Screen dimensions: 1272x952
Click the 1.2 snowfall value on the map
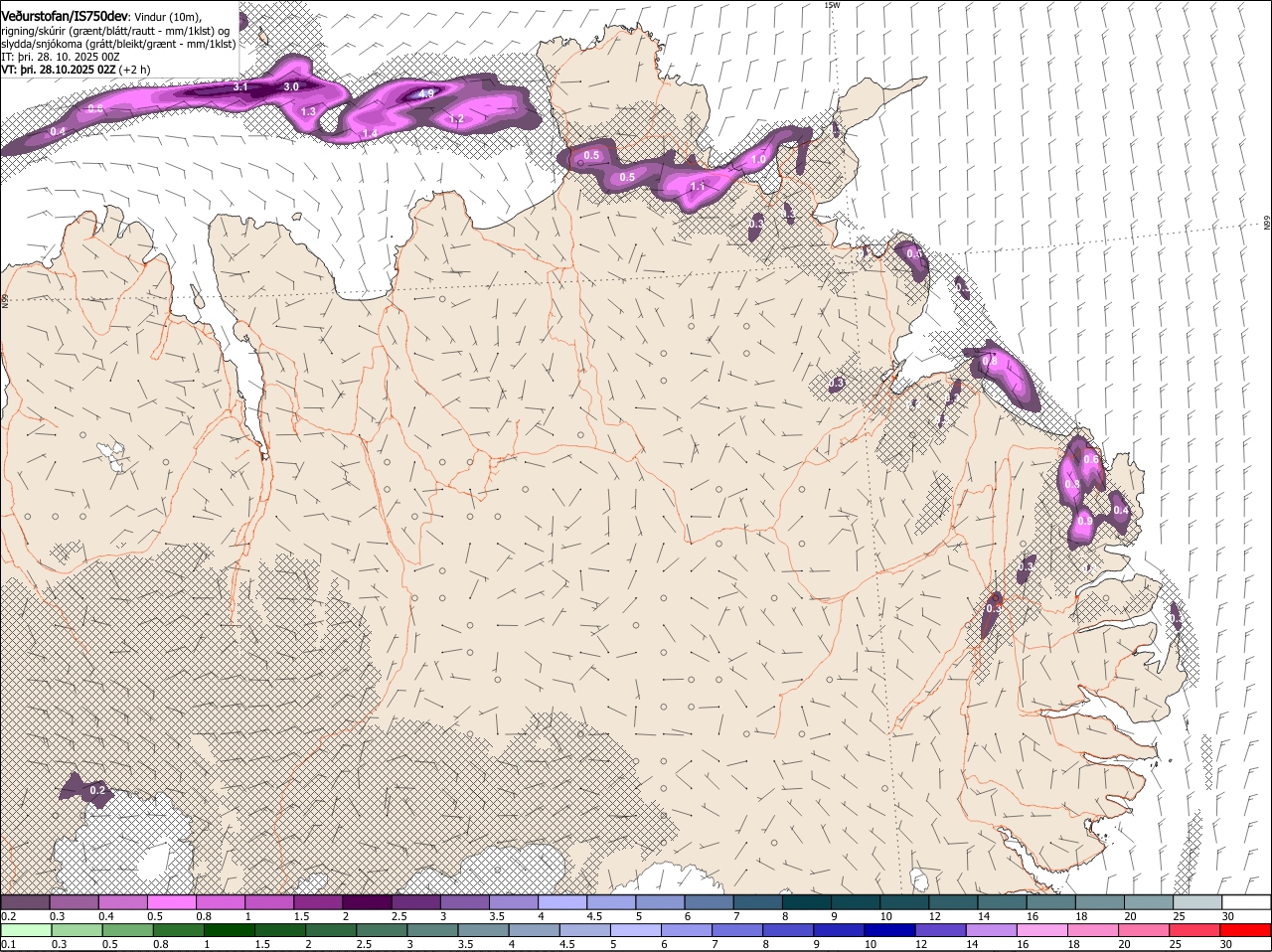click(x=457, y=120)
